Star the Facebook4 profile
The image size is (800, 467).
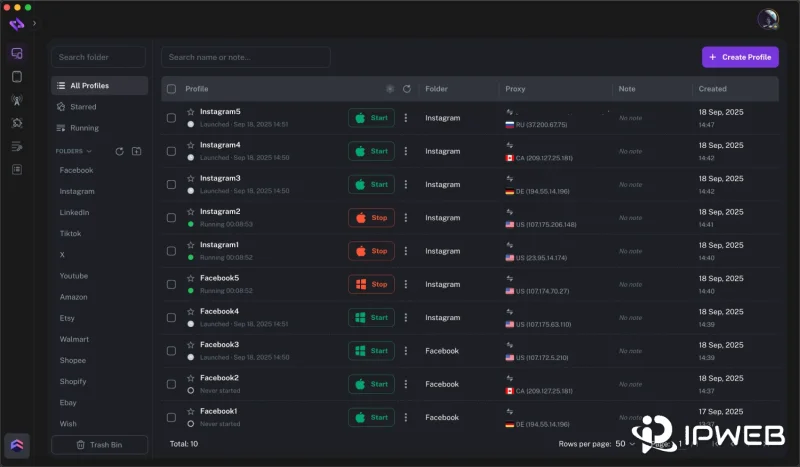190,311
